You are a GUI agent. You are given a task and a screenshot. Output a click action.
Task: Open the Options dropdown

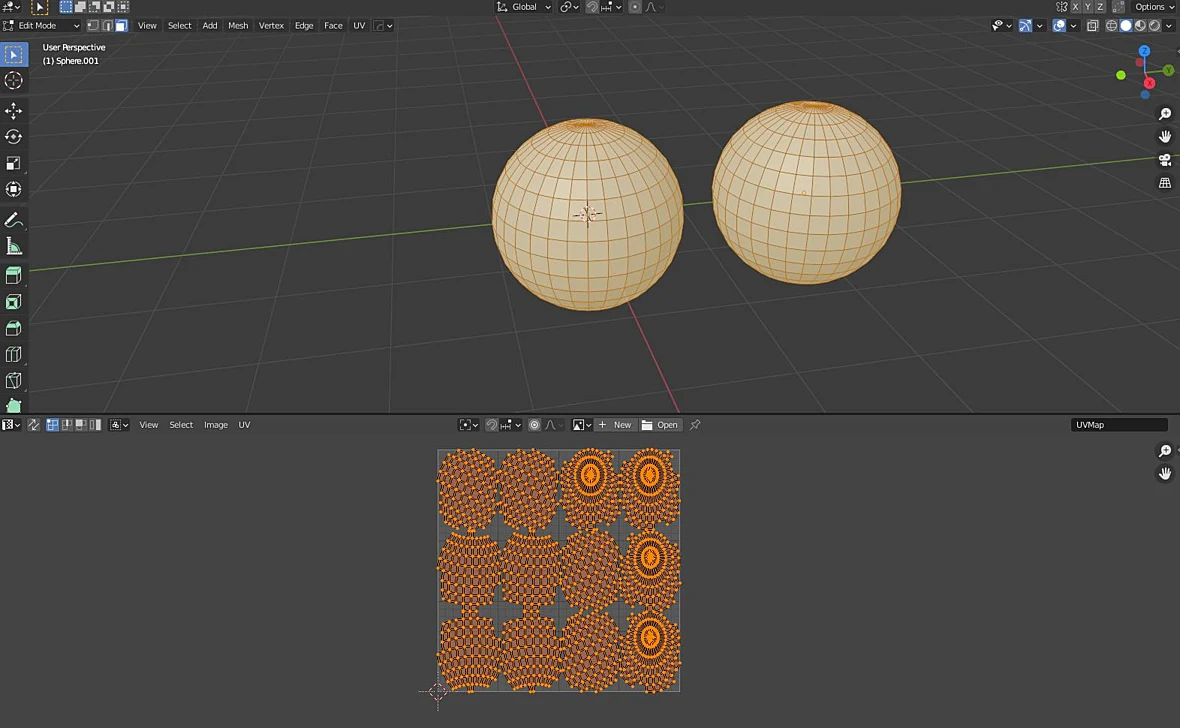[1154, 7]
